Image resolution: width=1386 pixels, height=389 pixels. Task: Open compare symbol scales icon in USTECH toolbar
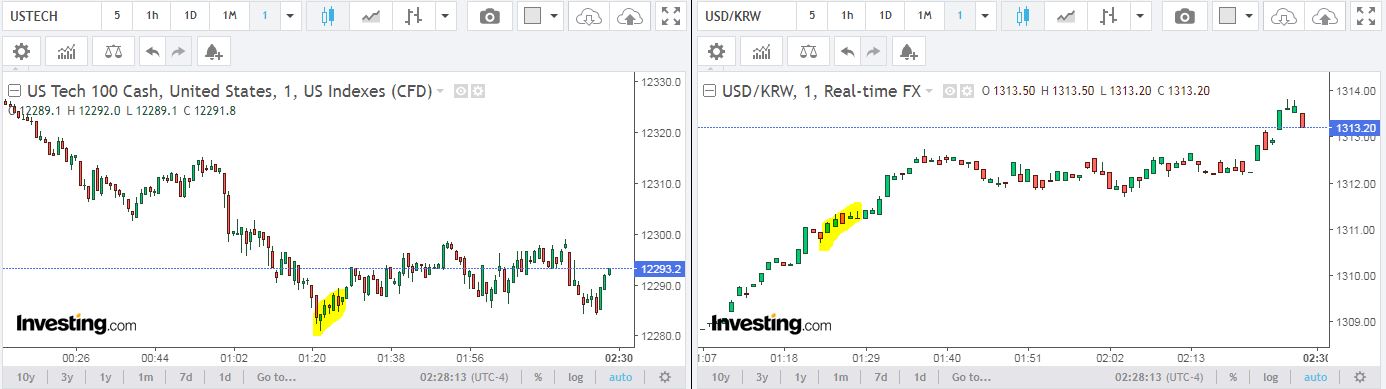(x=113, y=52)
